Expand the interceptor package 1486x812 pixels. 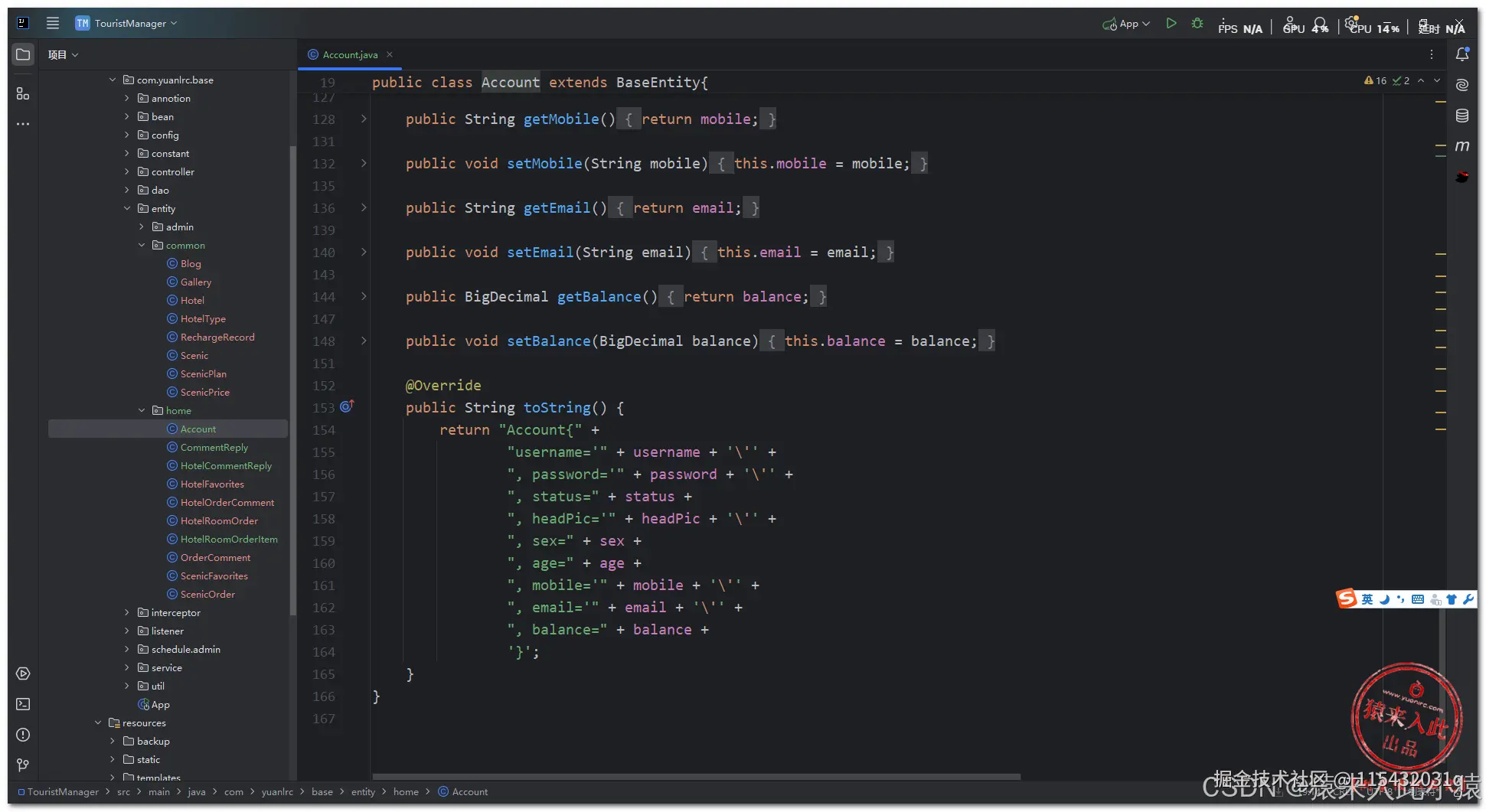click(127, 612)
